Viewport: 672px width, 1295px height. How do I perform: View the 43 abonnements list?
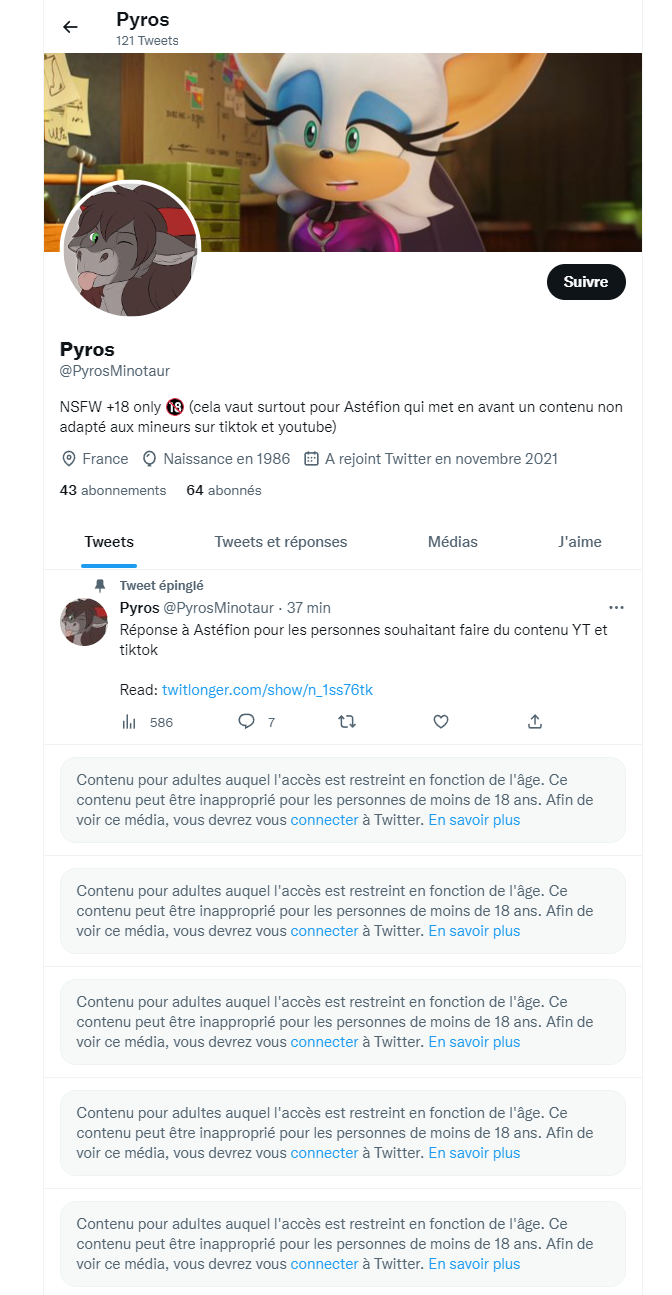113,491
